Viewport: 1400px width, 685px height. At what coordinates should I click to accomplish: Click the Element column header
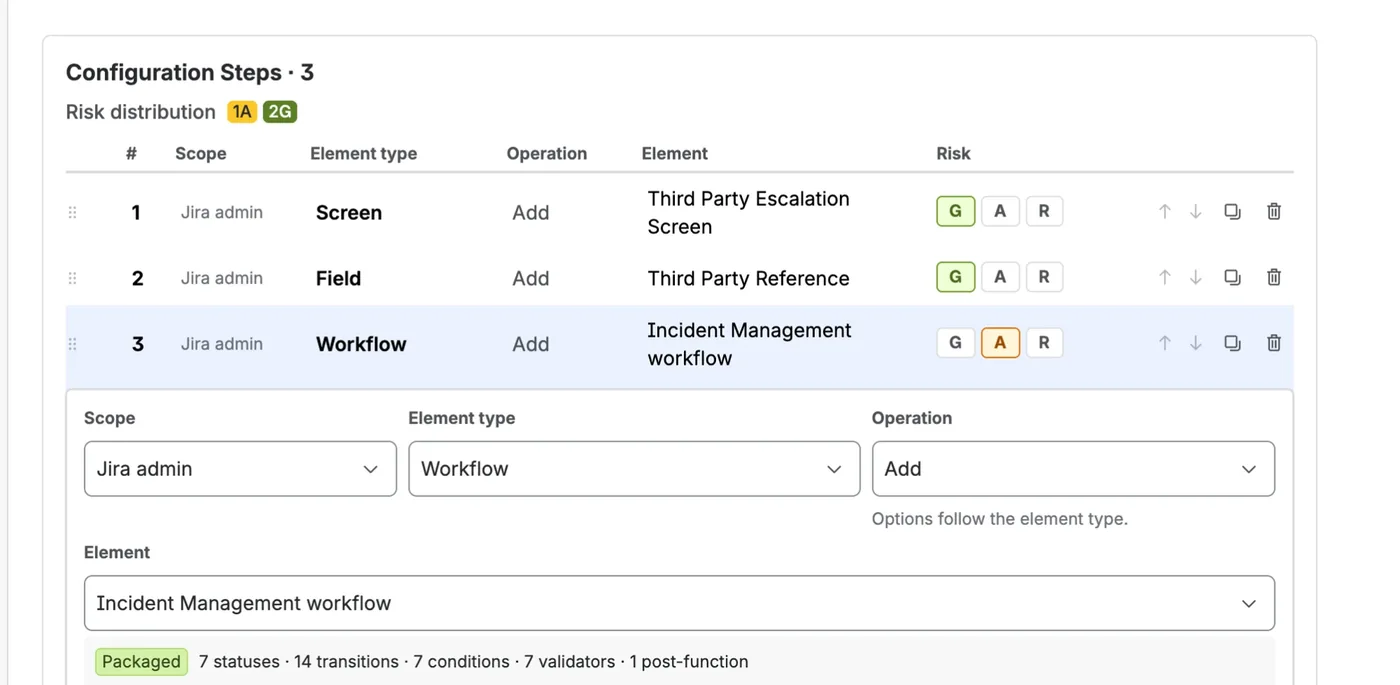point(675,154)
